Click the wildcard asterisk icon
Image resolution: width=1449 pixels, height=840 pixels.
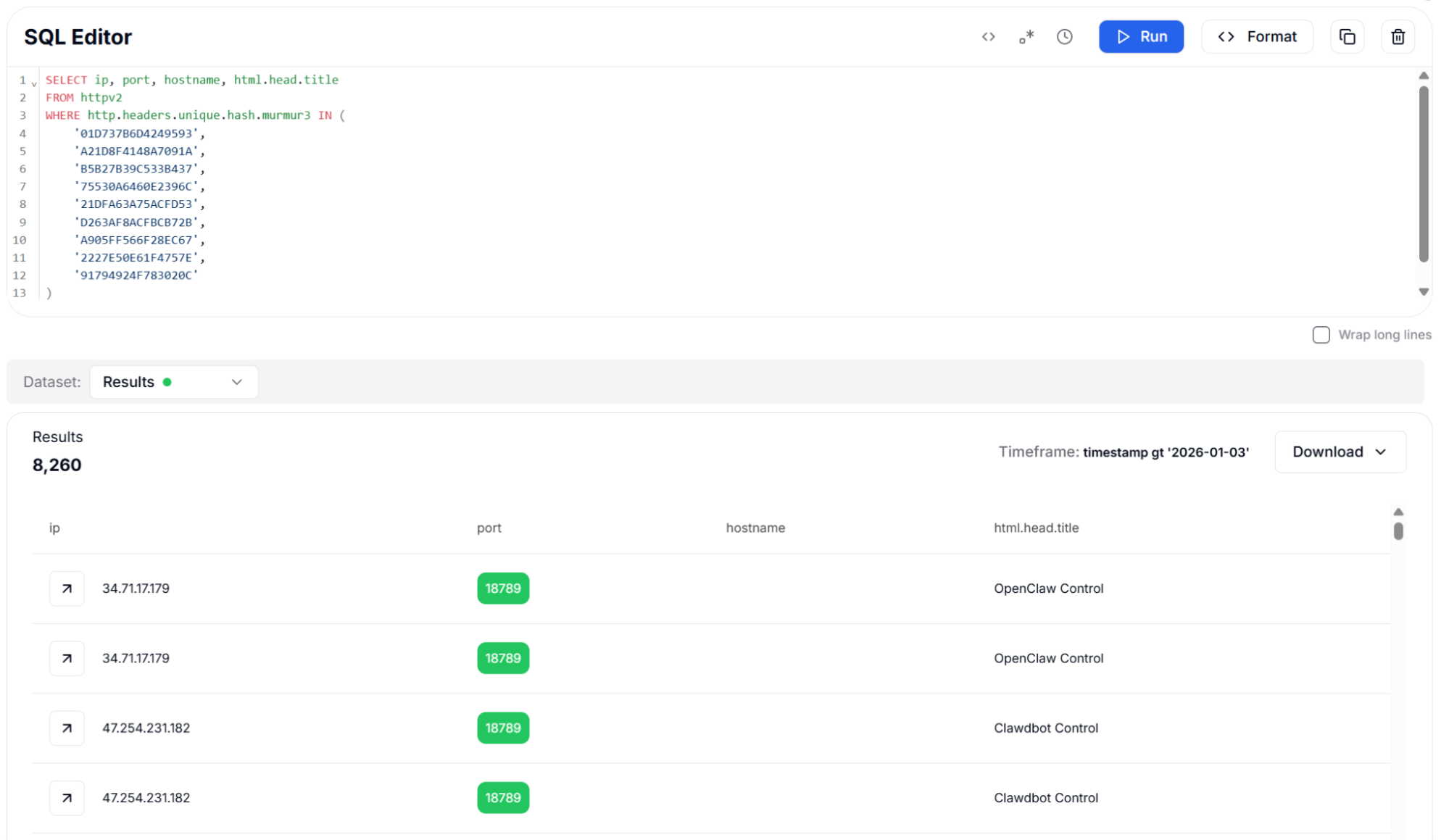click(x=1026, y=37)
